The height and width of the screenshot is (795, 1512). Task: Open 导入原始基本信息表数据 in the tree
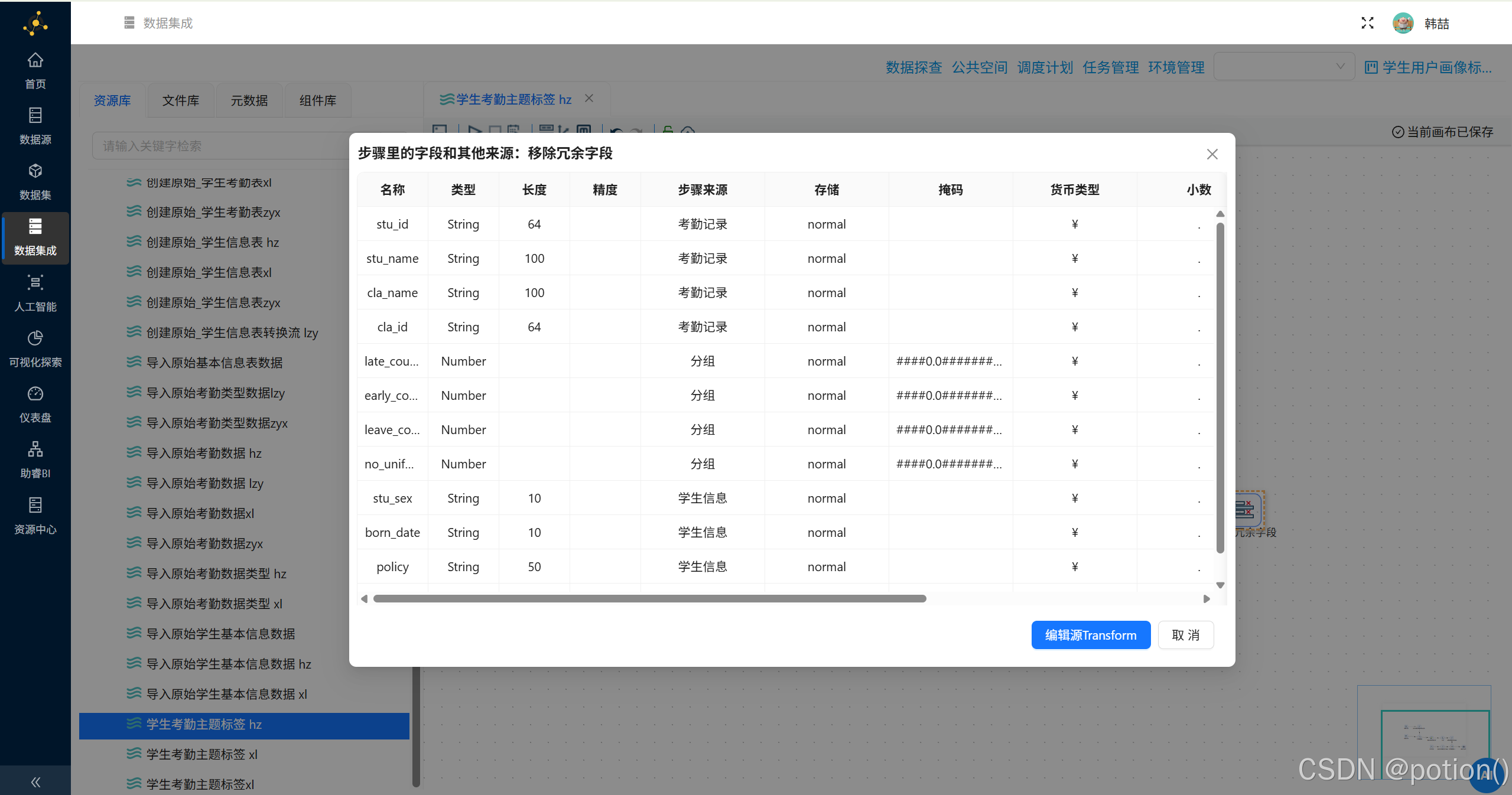(214, 363)
